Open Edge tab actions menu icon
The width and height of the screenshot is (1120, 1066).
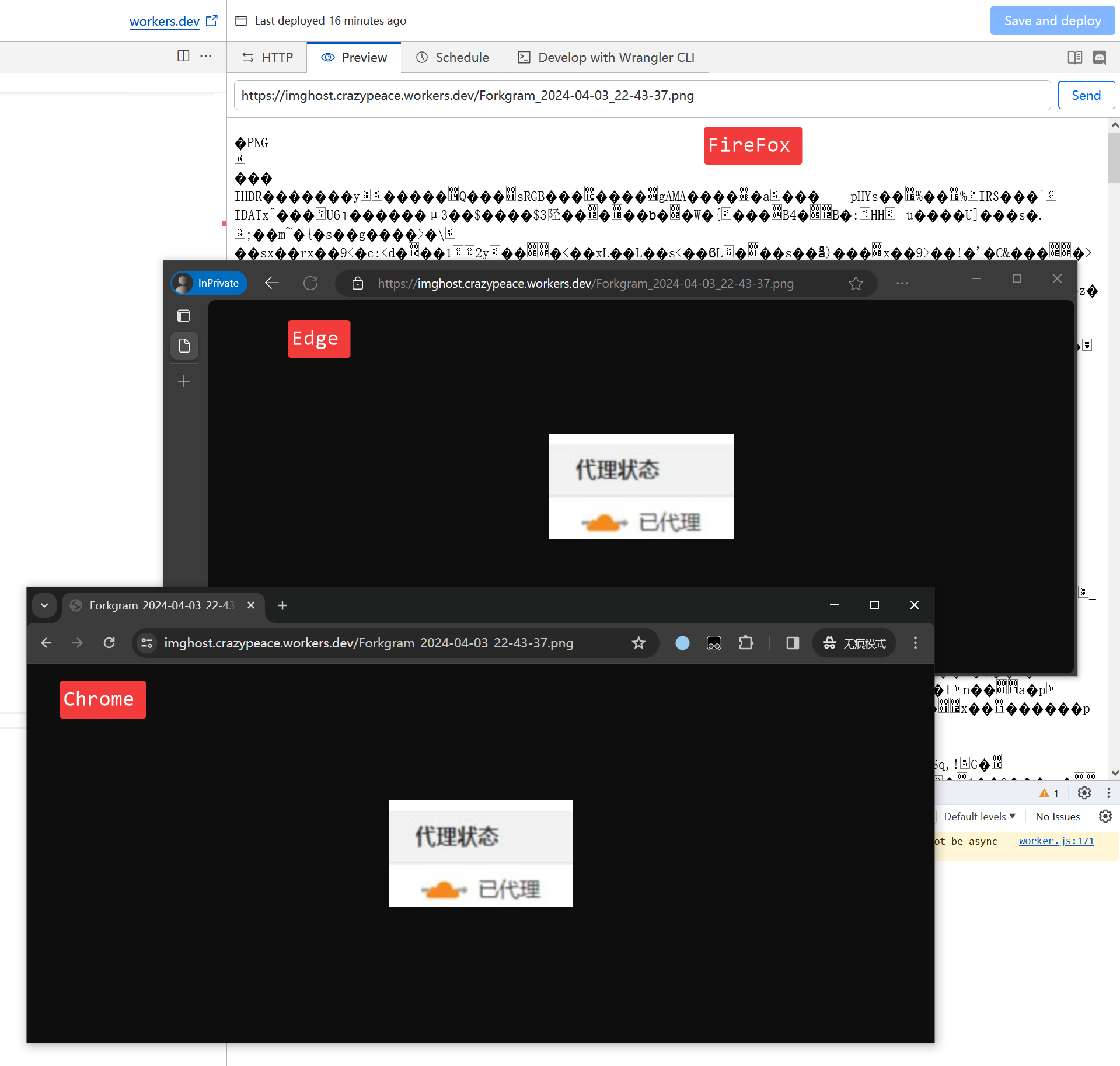tap(183, 316)
